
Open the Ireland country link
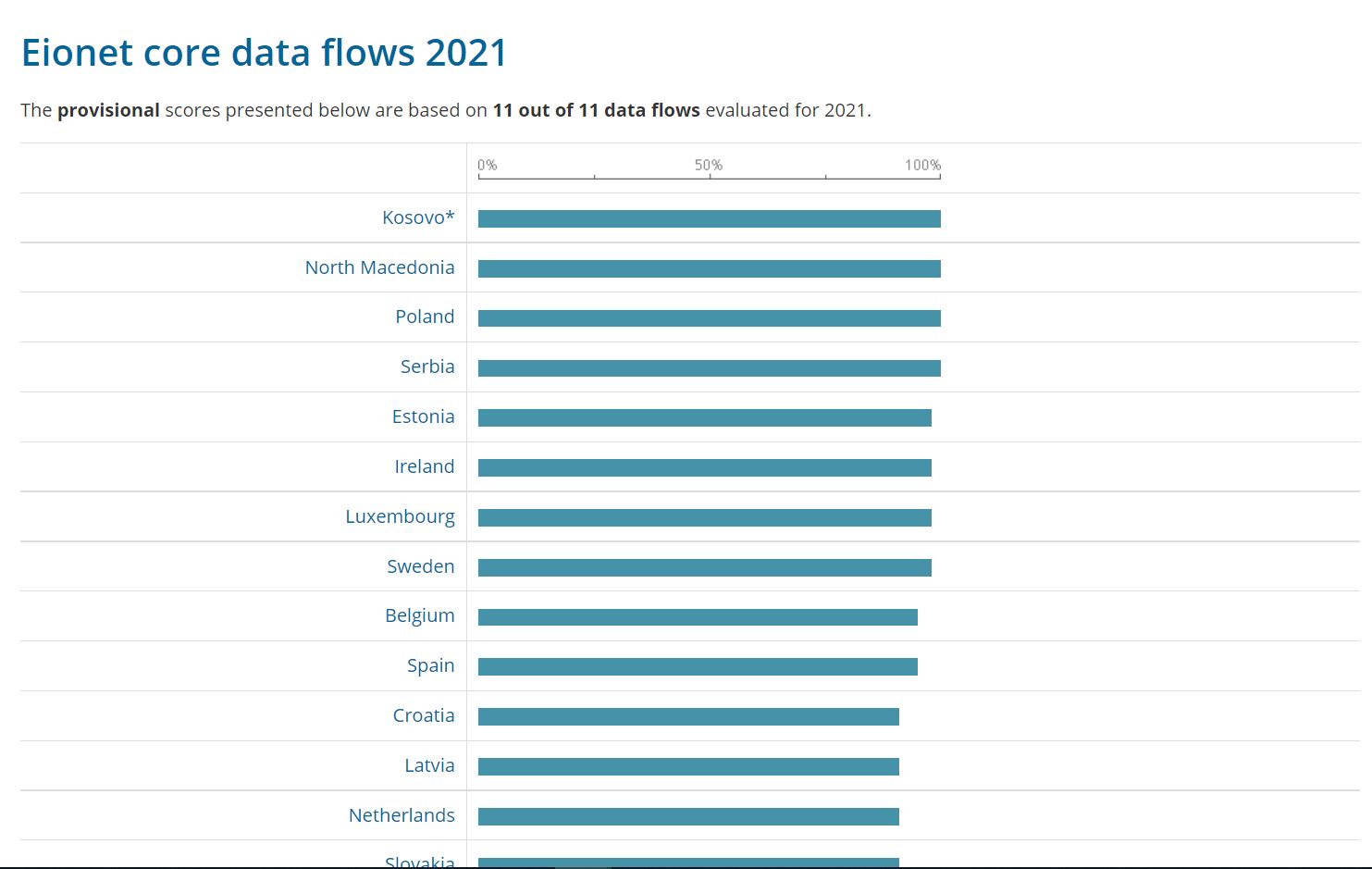[x=425, y=466]
